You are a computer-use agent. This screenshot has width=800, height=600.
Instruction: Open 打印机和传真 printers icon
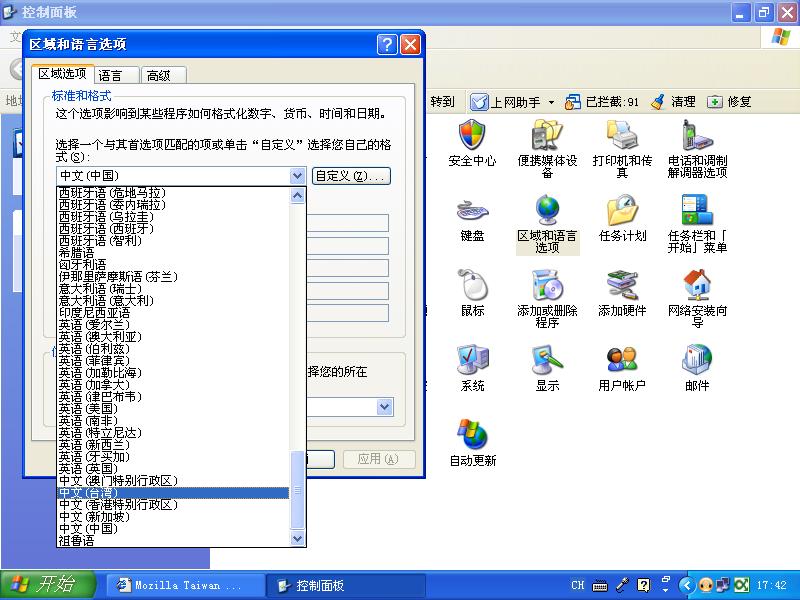pyautogui.click(x=622, y=138)
